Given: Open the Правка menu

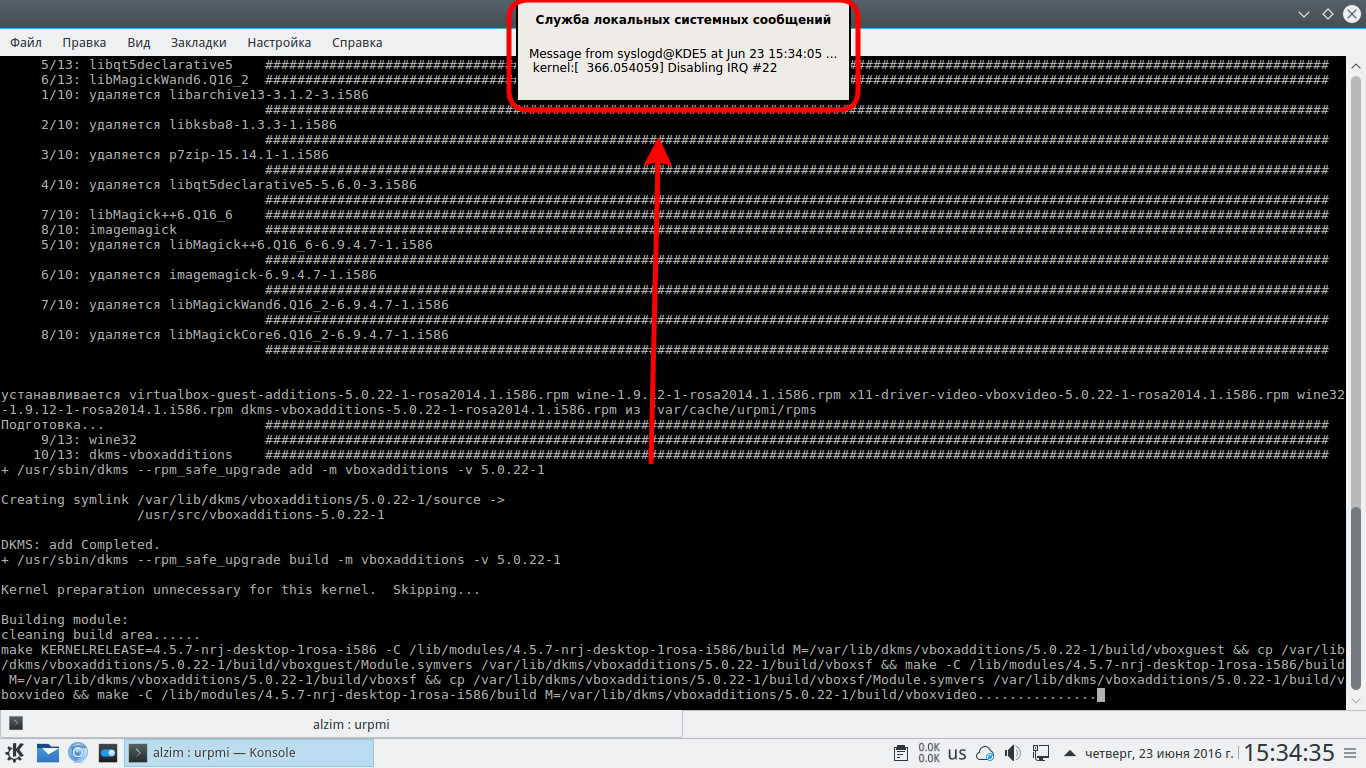Looking at the screenshot, I should point(84,43).
